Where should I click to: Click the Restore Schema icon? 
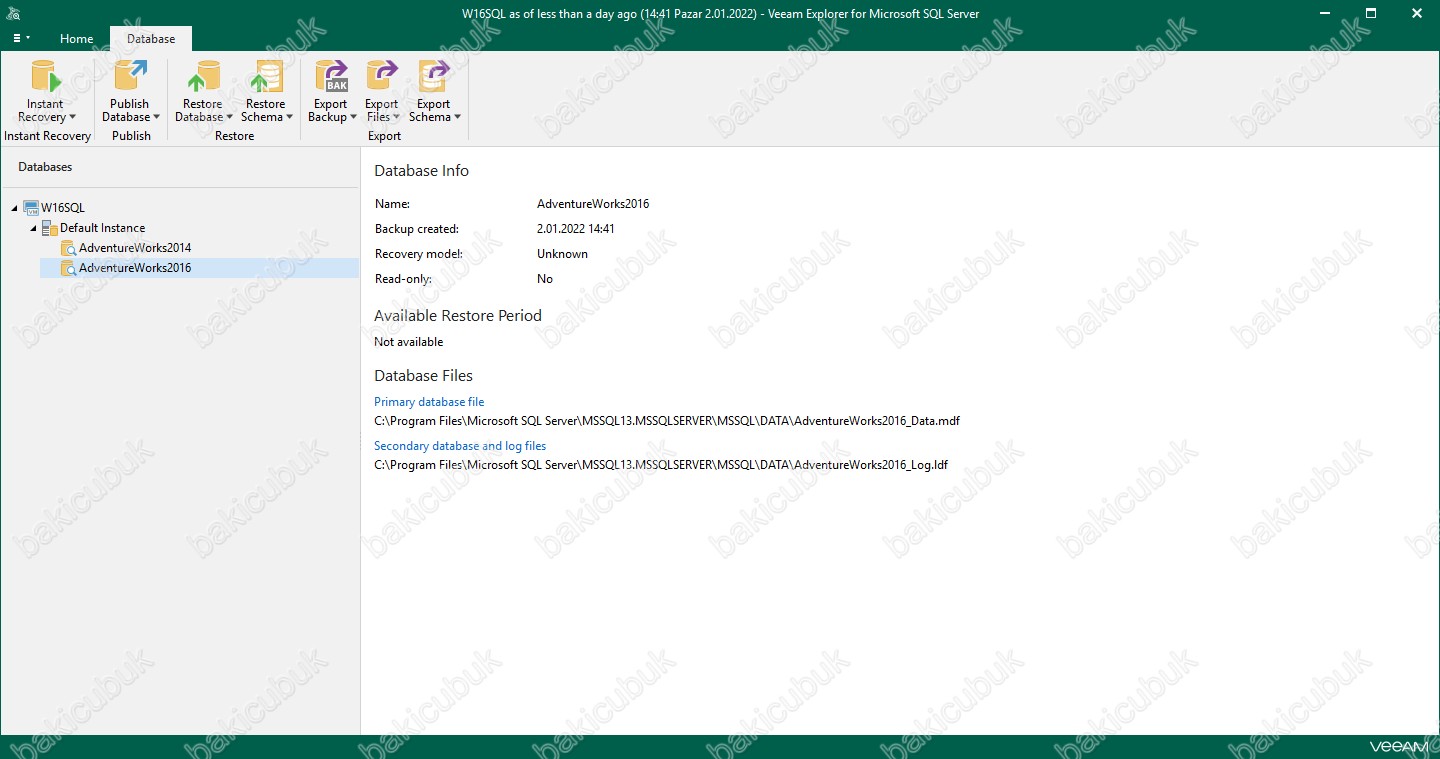tap(265, 76)
